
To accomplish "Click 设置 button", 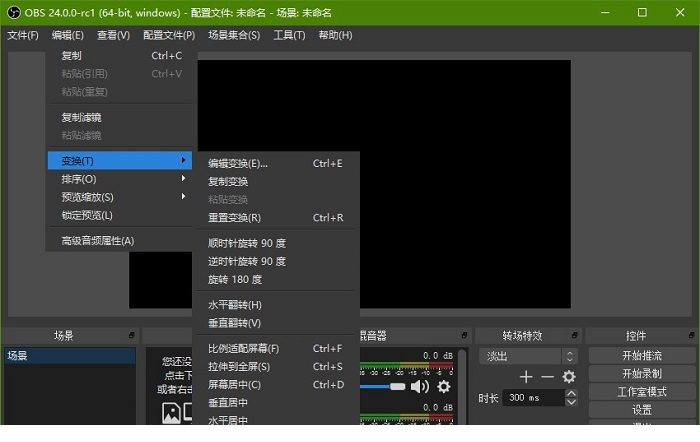I will click(642, 410).
